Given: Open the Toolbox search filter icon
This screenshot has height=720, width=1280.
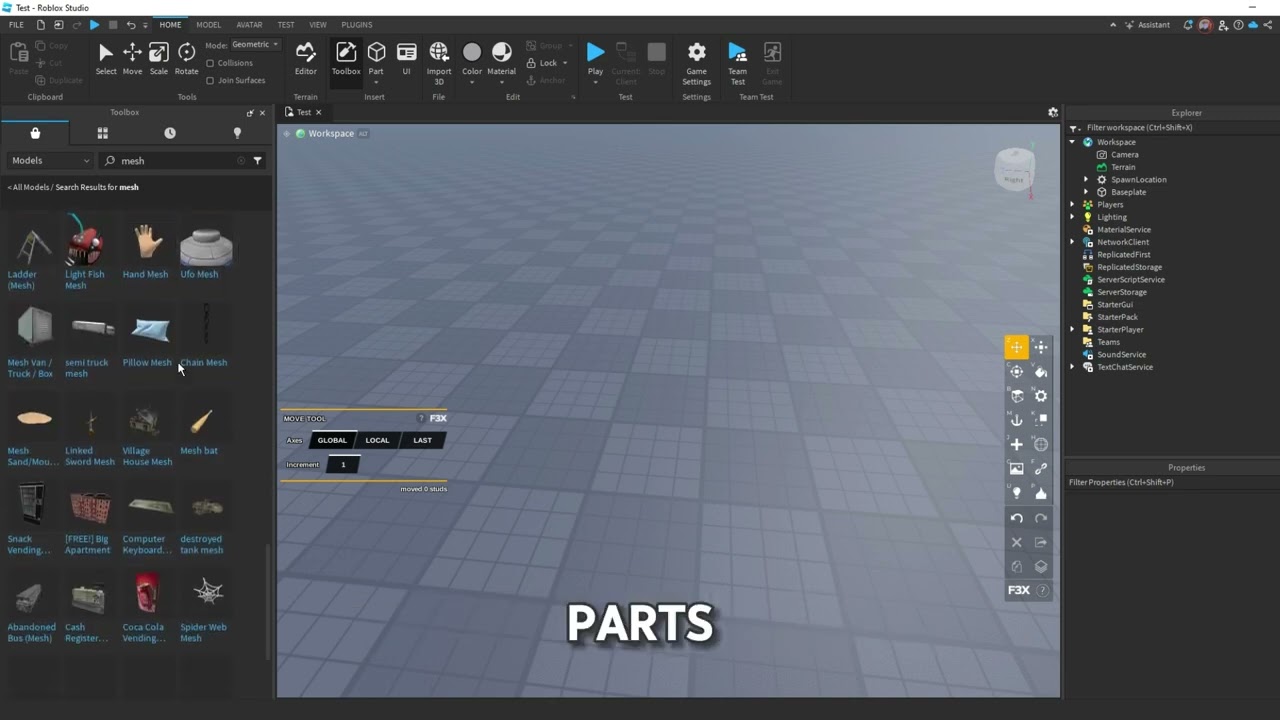Looking at the screenshot, I should click(257, 160).
